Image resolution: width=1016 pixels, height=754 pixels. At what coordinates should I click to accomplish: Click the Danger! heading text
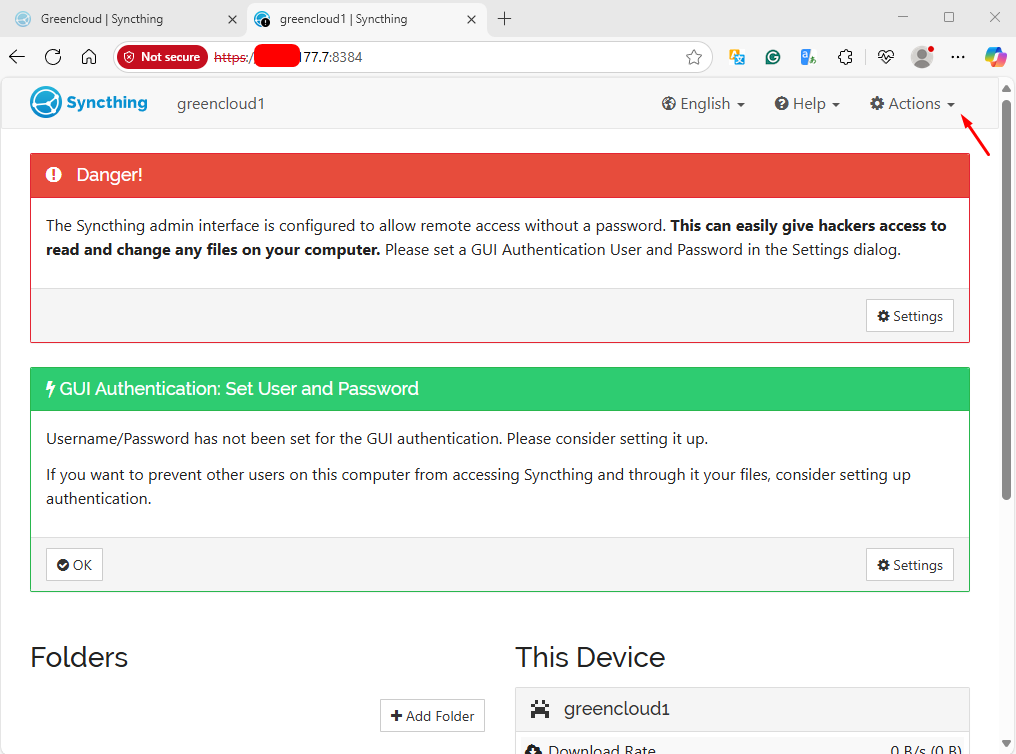(x=110, y=175)
